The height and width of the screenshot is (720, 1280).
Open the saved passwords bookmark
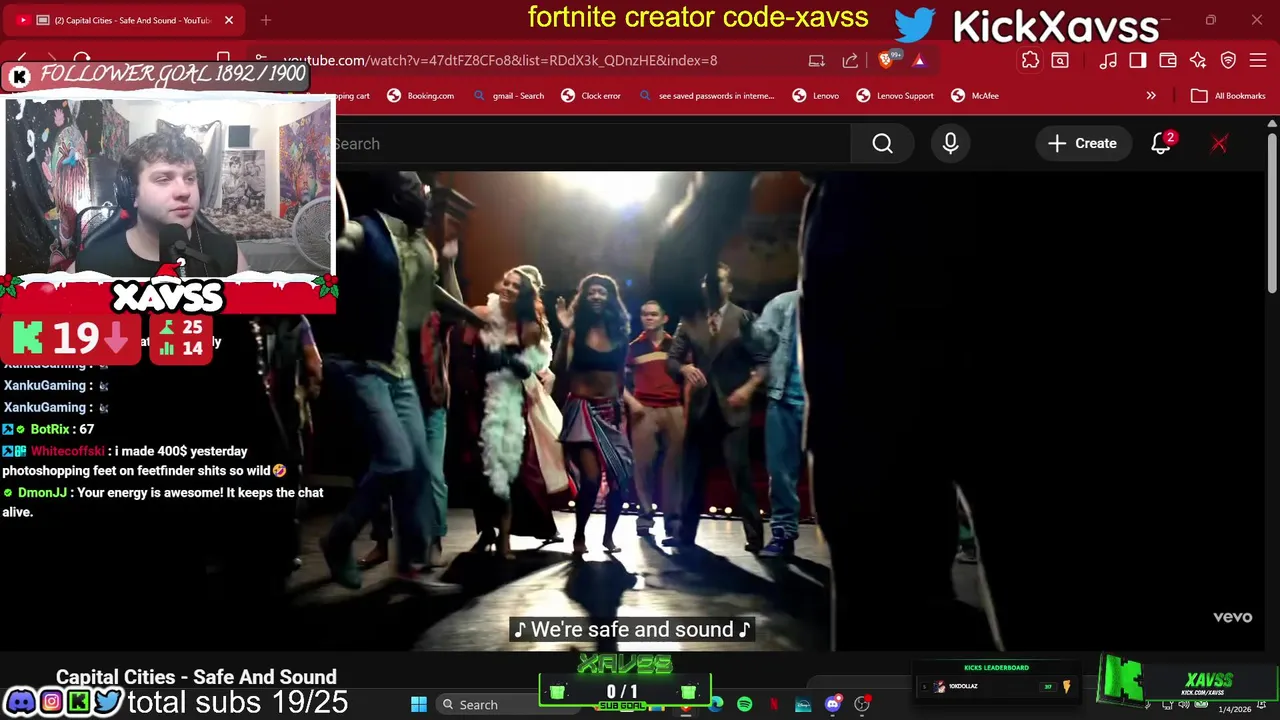pyautogui.click(x=707, y=96)
